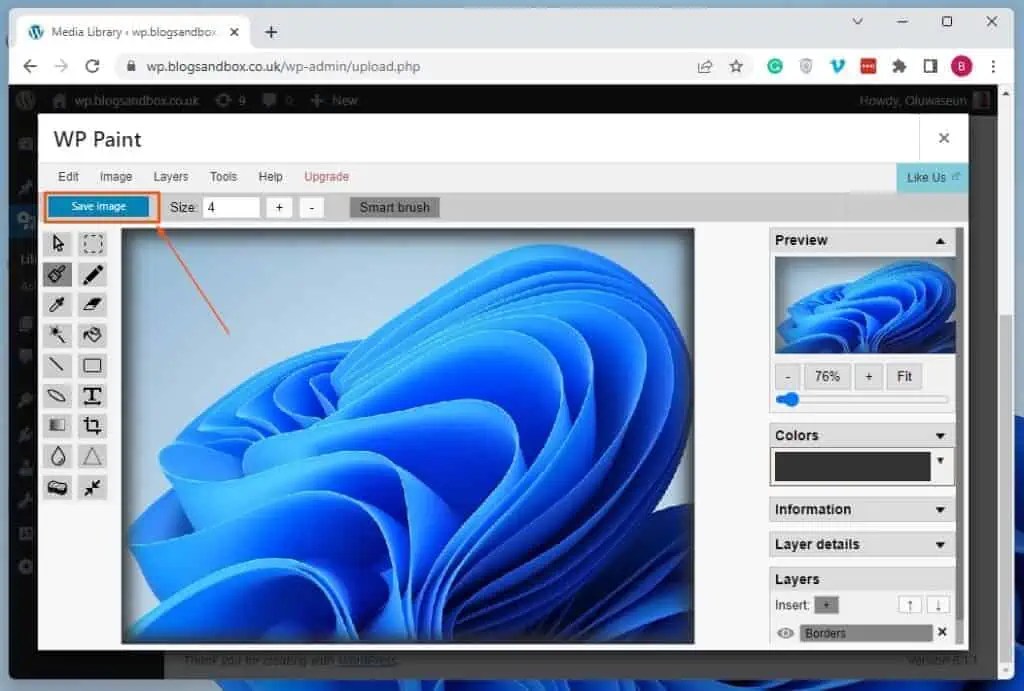Pick the Gradient tool
Screen dimensions: 1024x691
click(57, 425)
